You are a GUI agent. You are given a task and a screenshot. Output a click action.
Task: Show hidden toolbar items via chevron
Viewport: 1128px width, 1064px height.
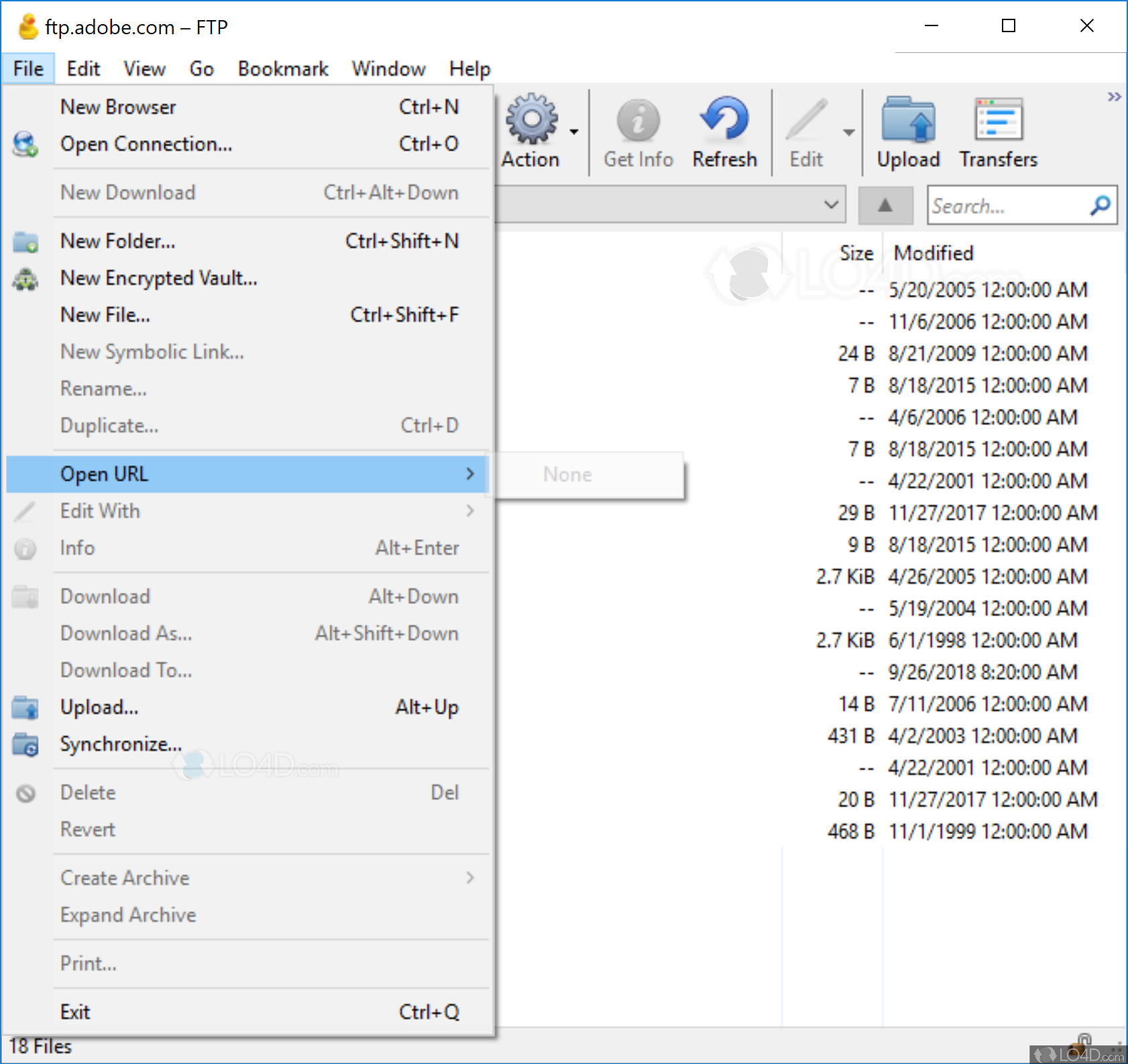pos(1114,97)
